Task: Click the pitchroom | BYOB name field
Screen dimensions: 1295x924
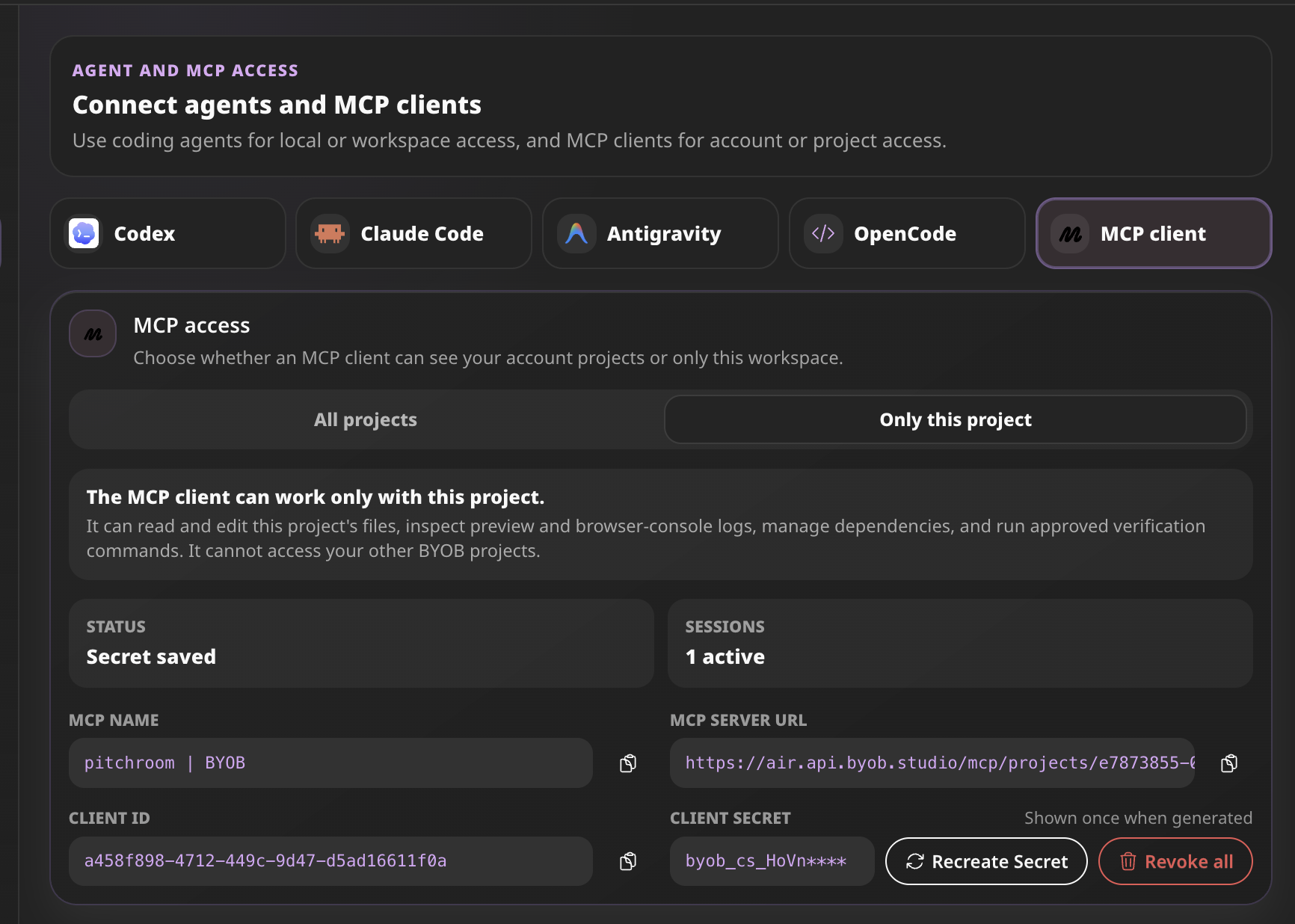Action: [x=330, y=763]
